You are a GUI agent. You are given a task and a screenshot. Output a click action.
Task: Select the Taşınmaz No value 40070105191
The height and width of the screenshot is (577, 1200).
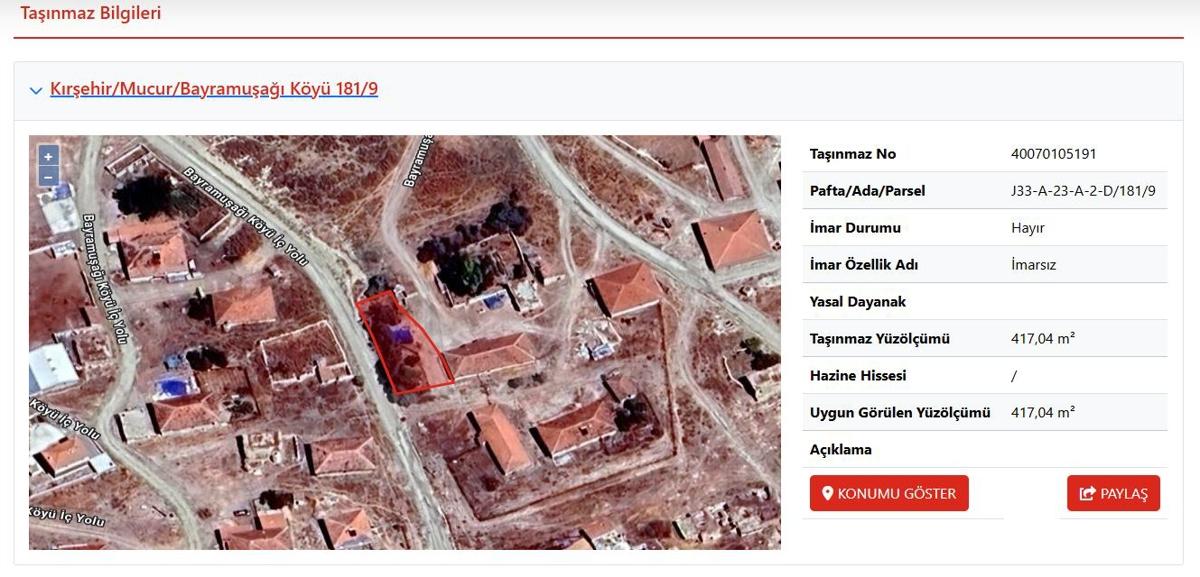1054,154
